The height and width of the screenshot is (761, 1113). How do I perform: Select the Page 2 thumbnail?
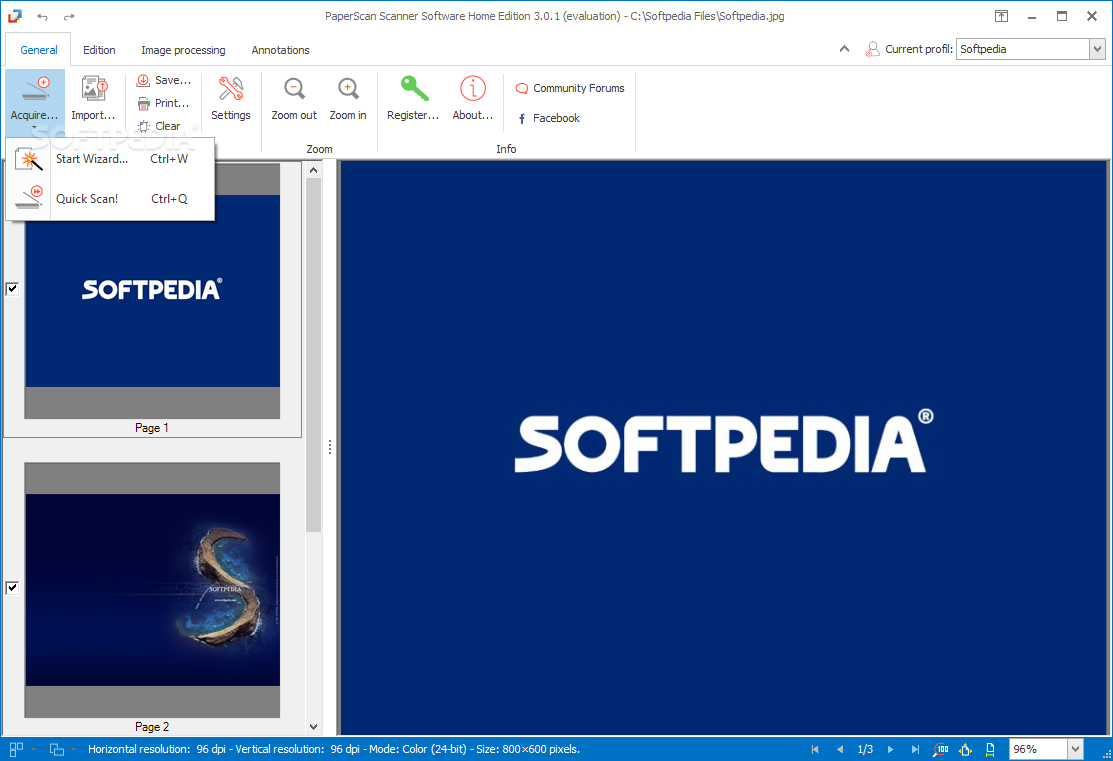[x=152, y=590]
